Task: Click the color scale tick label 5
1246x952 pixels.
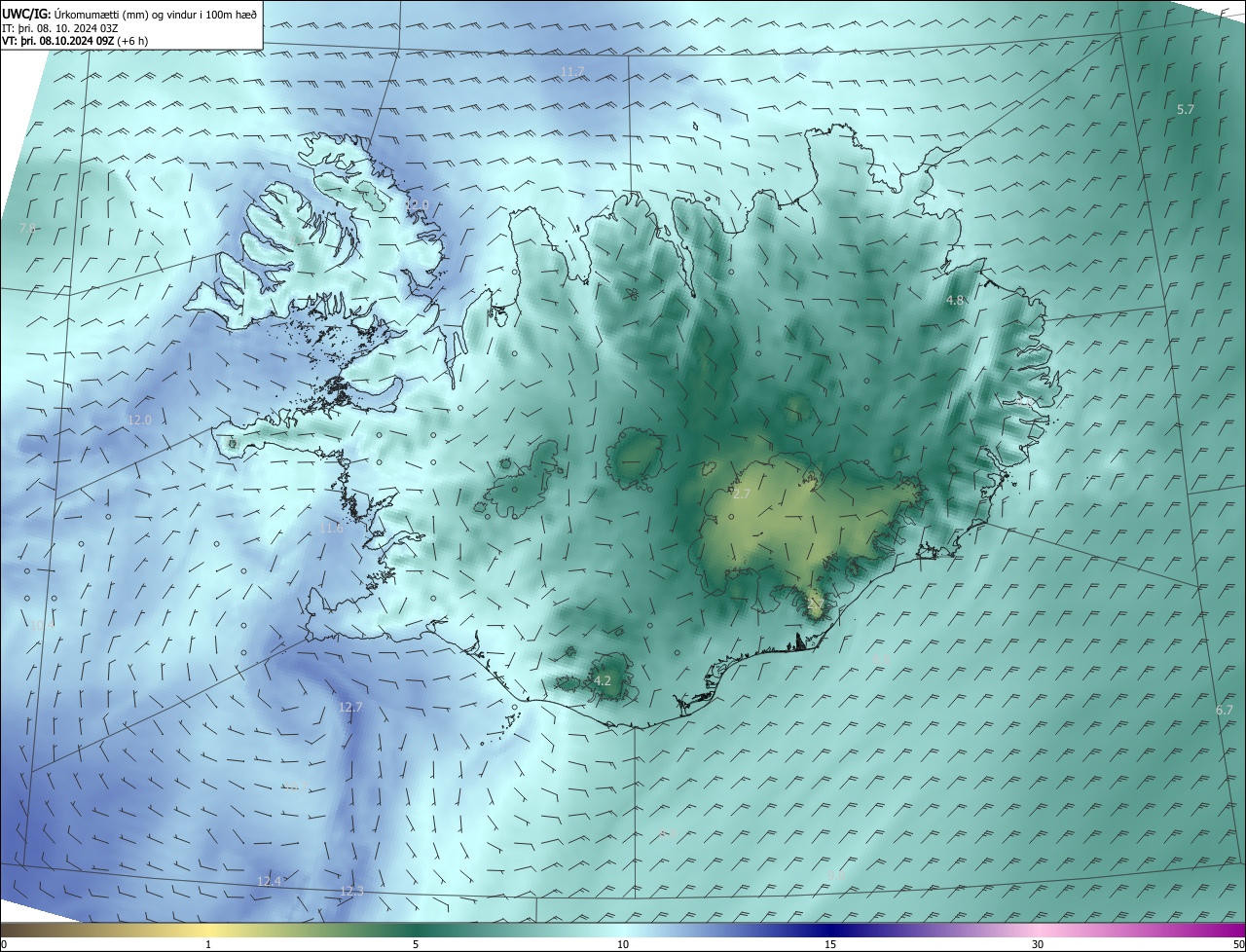Action: coord(416,944)
